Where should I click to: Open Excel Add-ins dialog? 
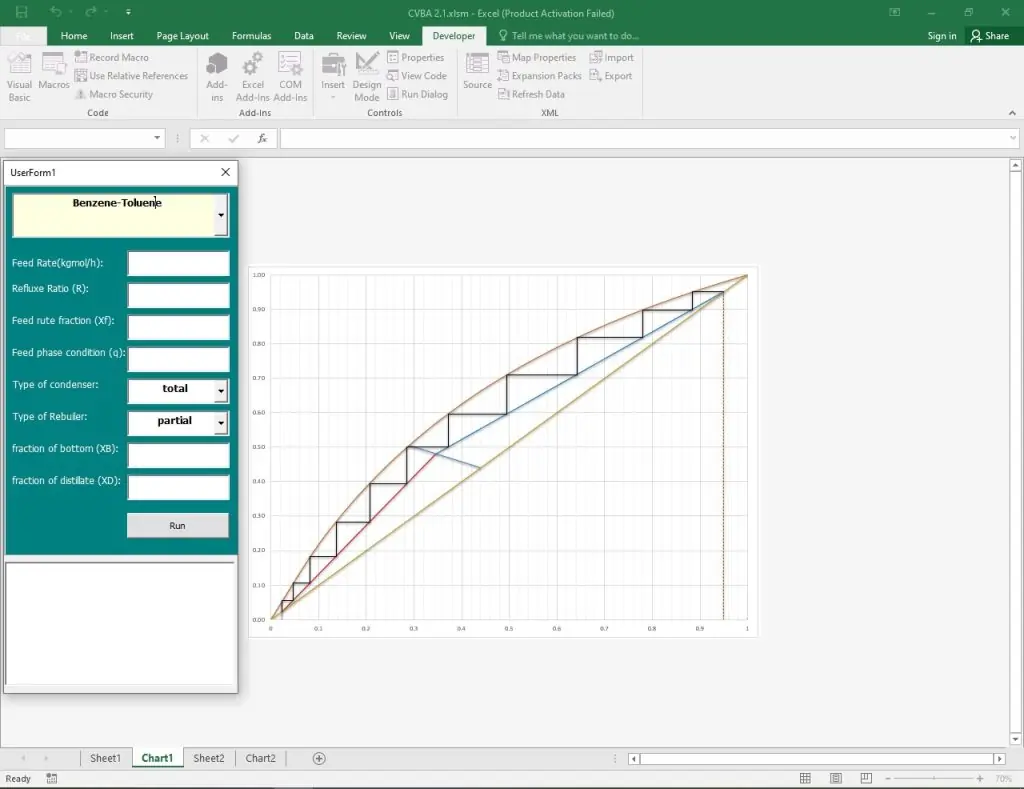pos(253,76)
